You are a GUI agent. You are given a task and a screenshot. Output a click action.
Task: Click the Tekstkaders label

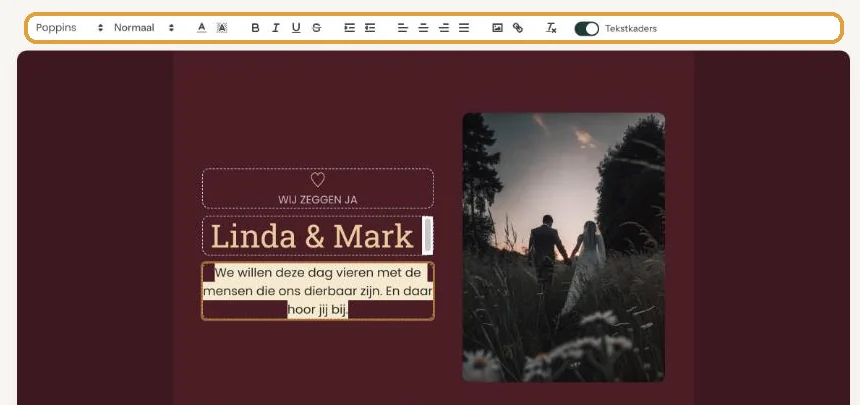click(x=631, y=29)
